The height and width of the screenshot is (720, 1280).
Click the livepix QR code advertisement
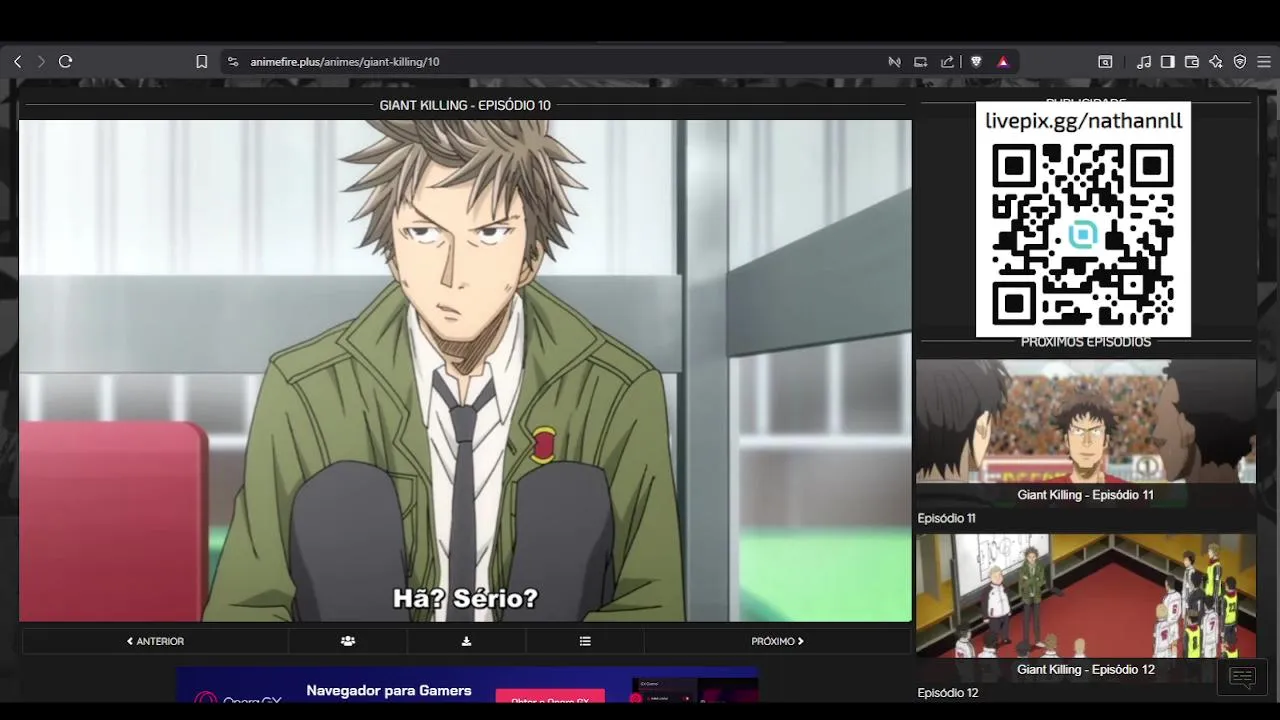(x=1083, y=219)
